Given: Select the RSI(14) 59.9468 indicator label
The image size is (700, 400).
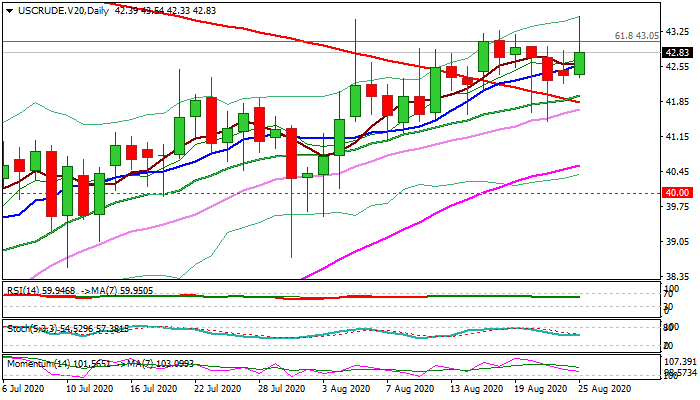Looking at the screenshot, I should [41, 291].
